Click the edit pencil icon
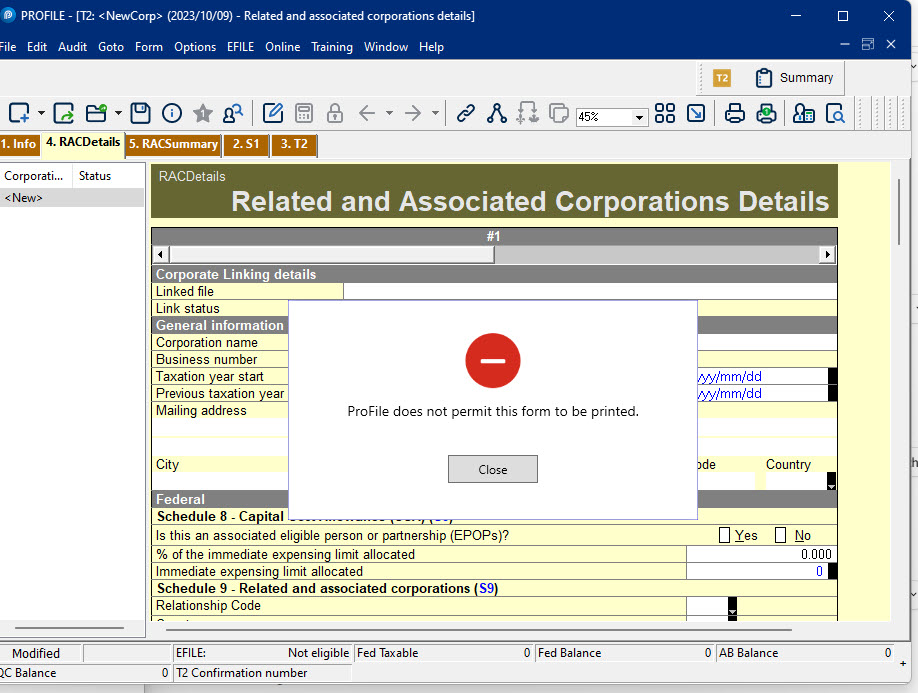The height and width of the screenshot is (693, 918). pos(273,113)
